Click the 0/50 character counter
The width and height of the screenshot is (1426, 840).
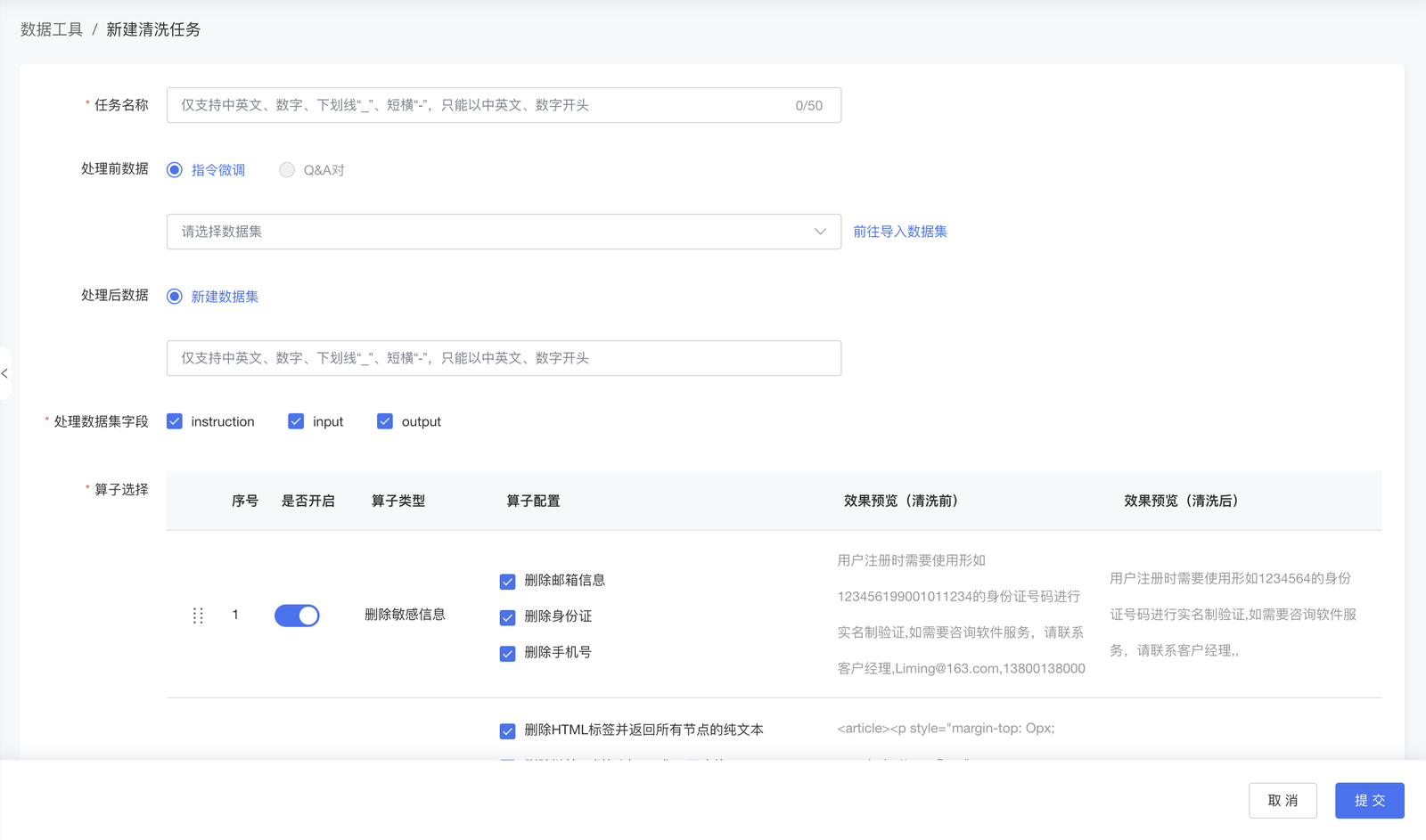pos(809,105)
